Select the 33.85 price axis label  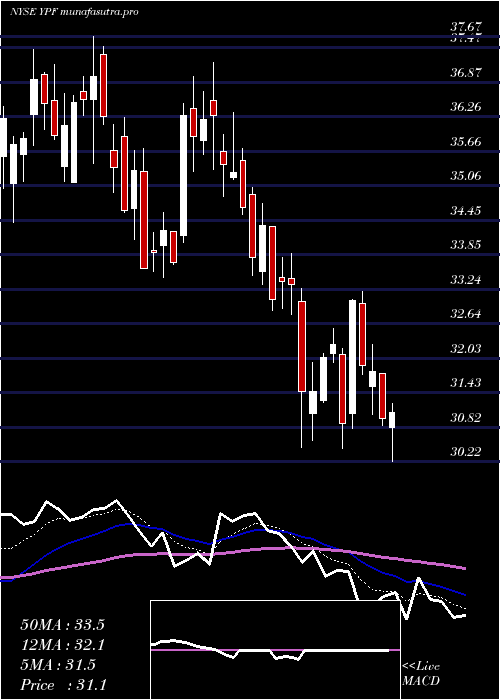click(x=467, y=245)
